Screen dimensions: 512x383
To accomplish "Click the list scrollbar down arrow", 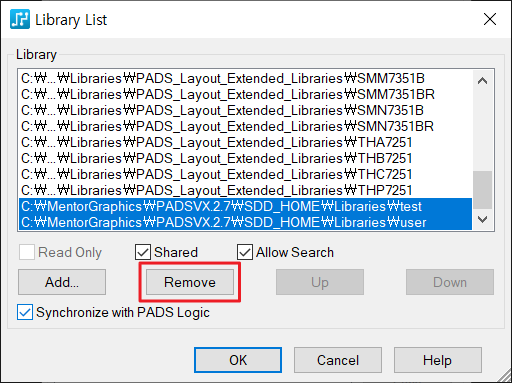I will tap(483, 219).
